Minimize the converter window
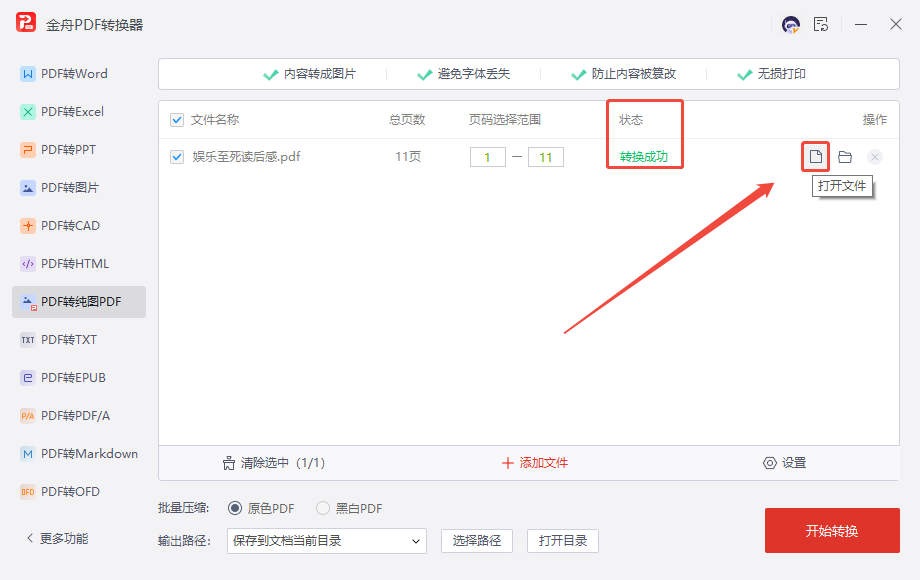Image resolution: width=920 pixels, height=580 pixels. [861, 25]
